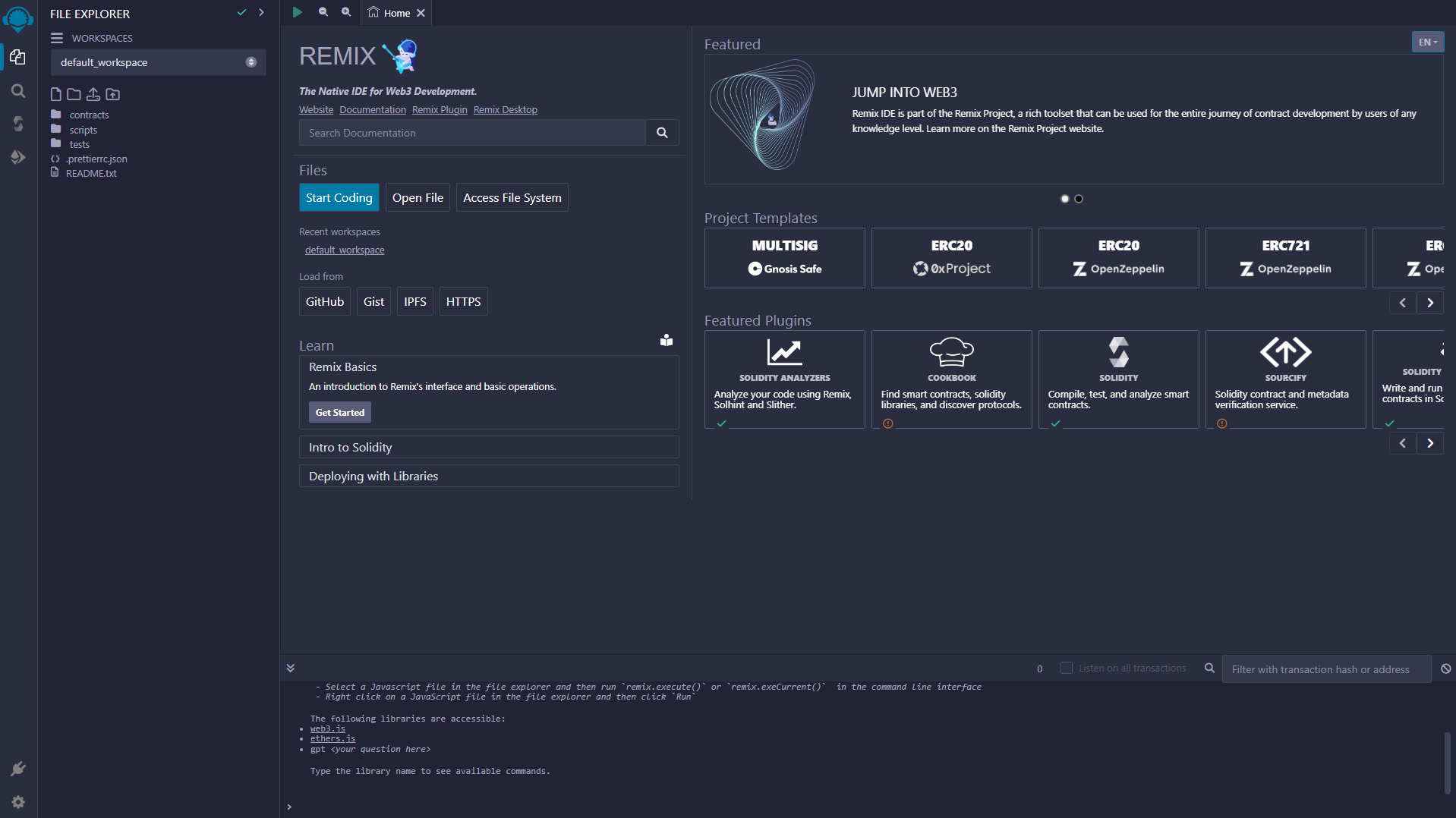Expand the Intro to Solidity section
This screenshot has width=1456, height=818.
coord(489,447)
